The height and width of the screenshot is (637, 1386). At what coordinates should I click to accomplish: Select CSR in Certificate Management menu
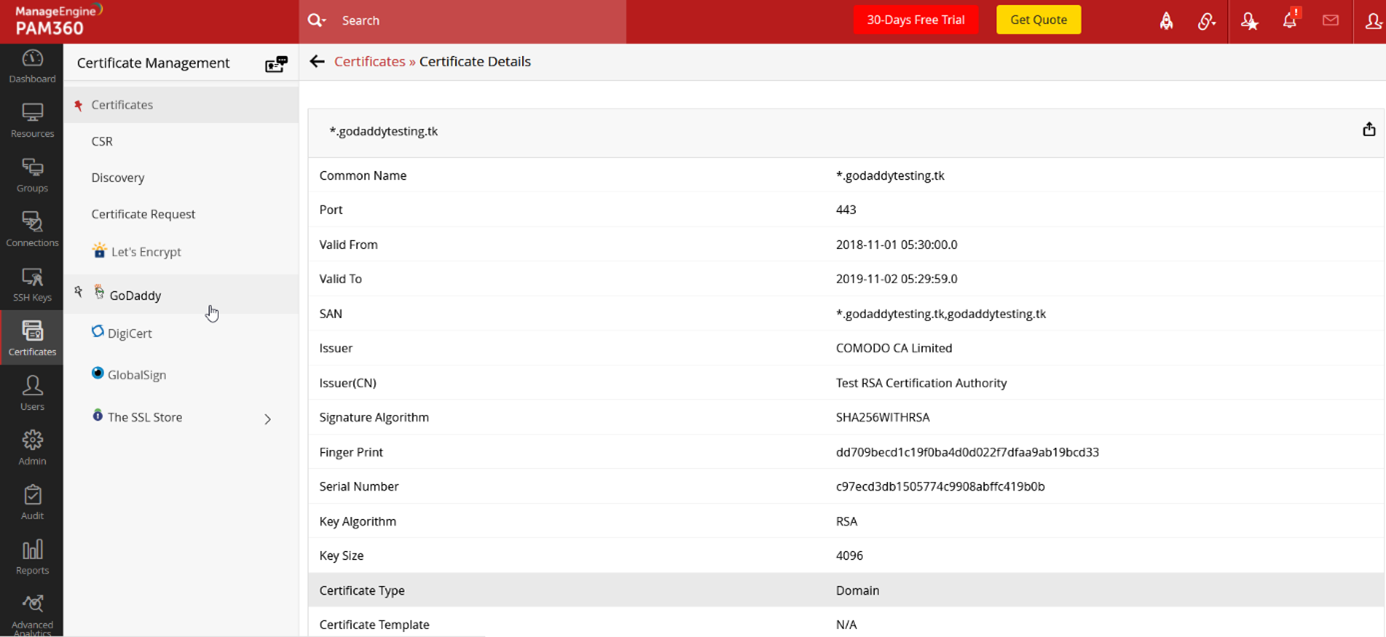pyautogui.click(x=102, y=141)
